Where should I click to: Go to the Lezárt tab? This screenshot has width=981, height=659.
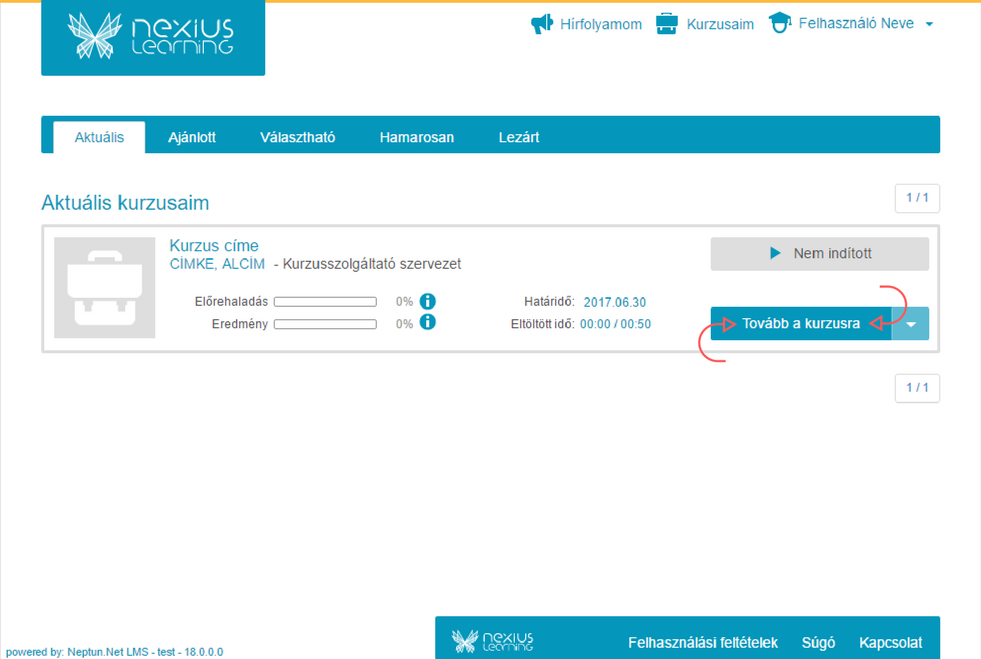(x=519, y=137)
